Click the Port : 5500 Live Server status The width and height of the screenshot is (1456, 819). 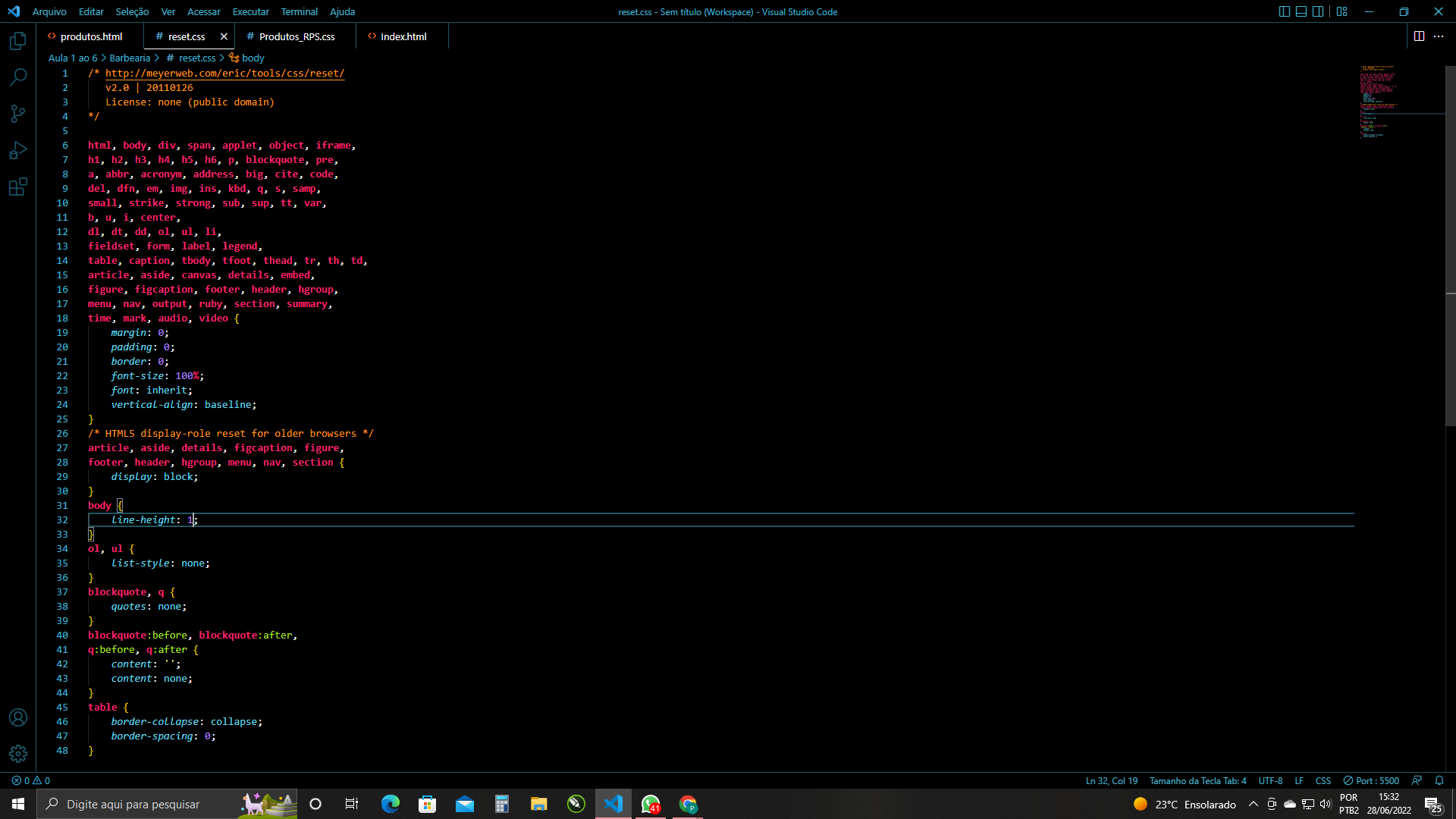point(1371,780)
